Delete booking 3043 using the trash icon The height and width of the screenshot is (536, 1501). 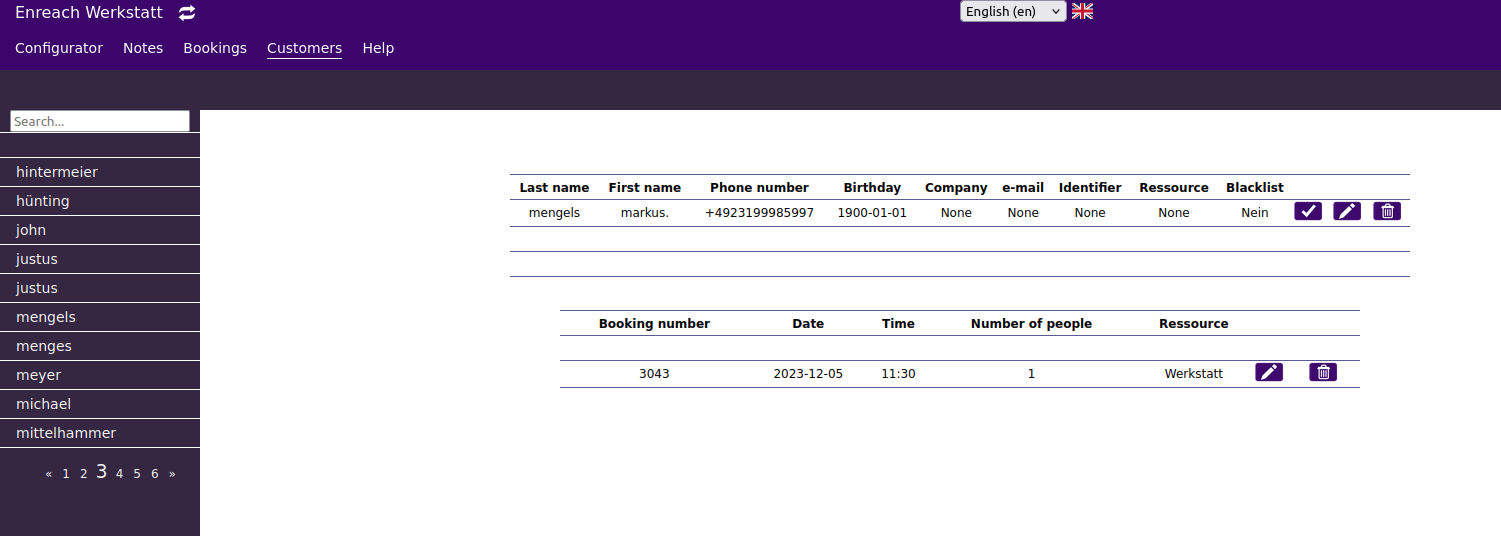tap(1323, 372)
